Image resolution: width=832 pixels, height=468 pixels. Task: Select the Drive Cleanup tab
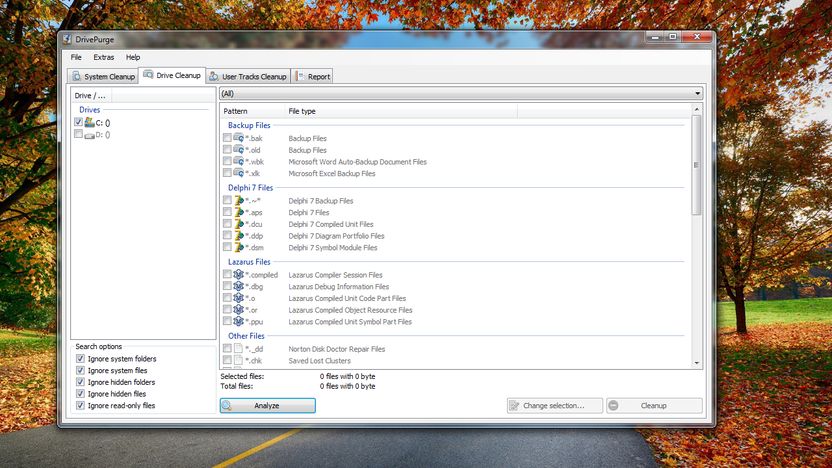tap(172, 75)
